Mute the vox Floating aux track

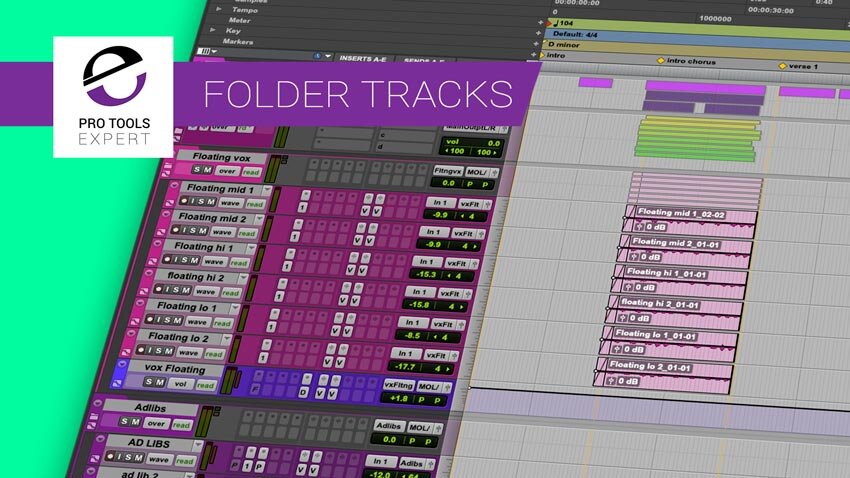[159, 383]
